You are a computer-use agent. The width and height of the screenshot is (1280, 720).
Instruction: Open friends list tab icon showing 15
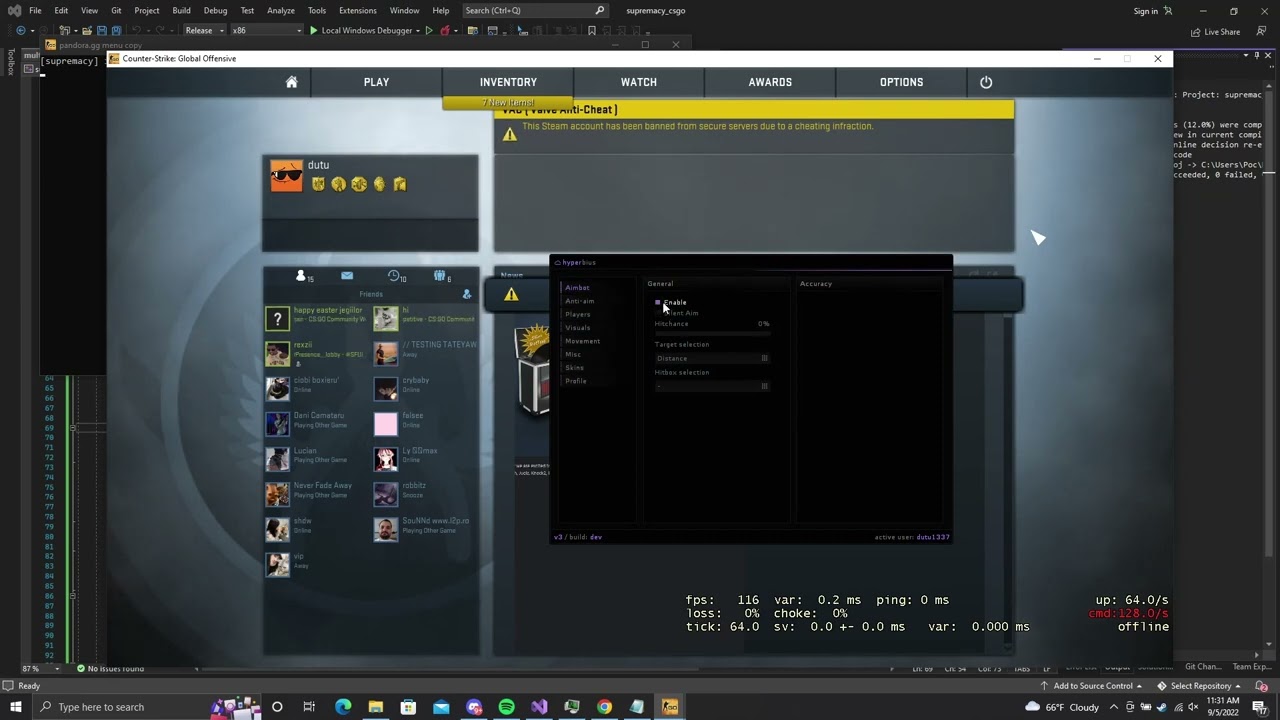tap(303, 276)
